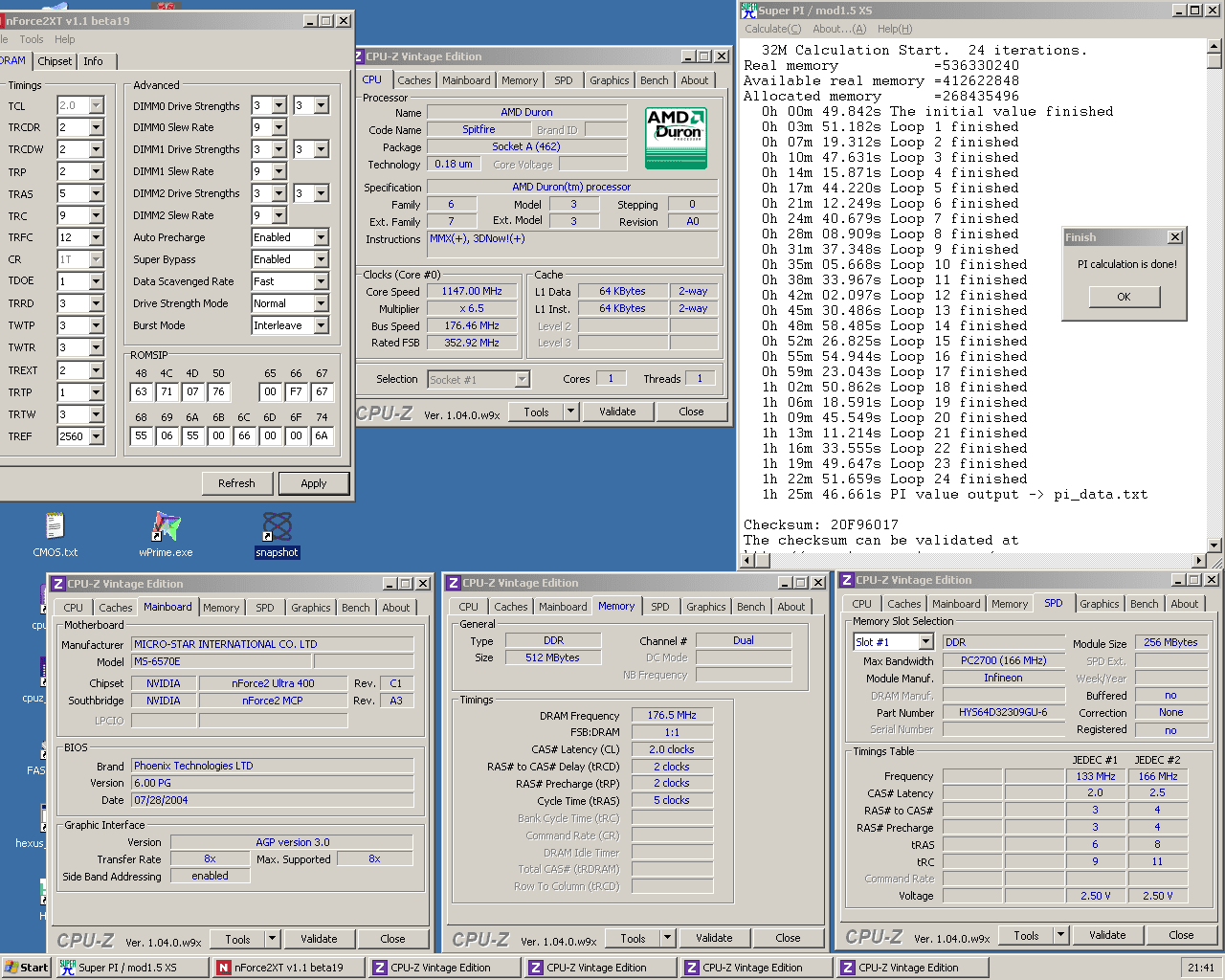The height and width of the screenshot is (980, 1225).
Task: Select DRAM Frequency value 176.5 MHz
Action: pos(672,715)
